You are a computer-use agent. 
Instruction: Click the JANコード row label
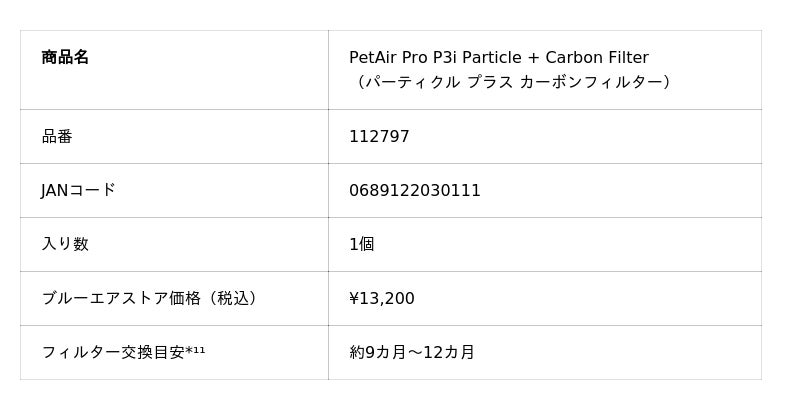[78, 190]
